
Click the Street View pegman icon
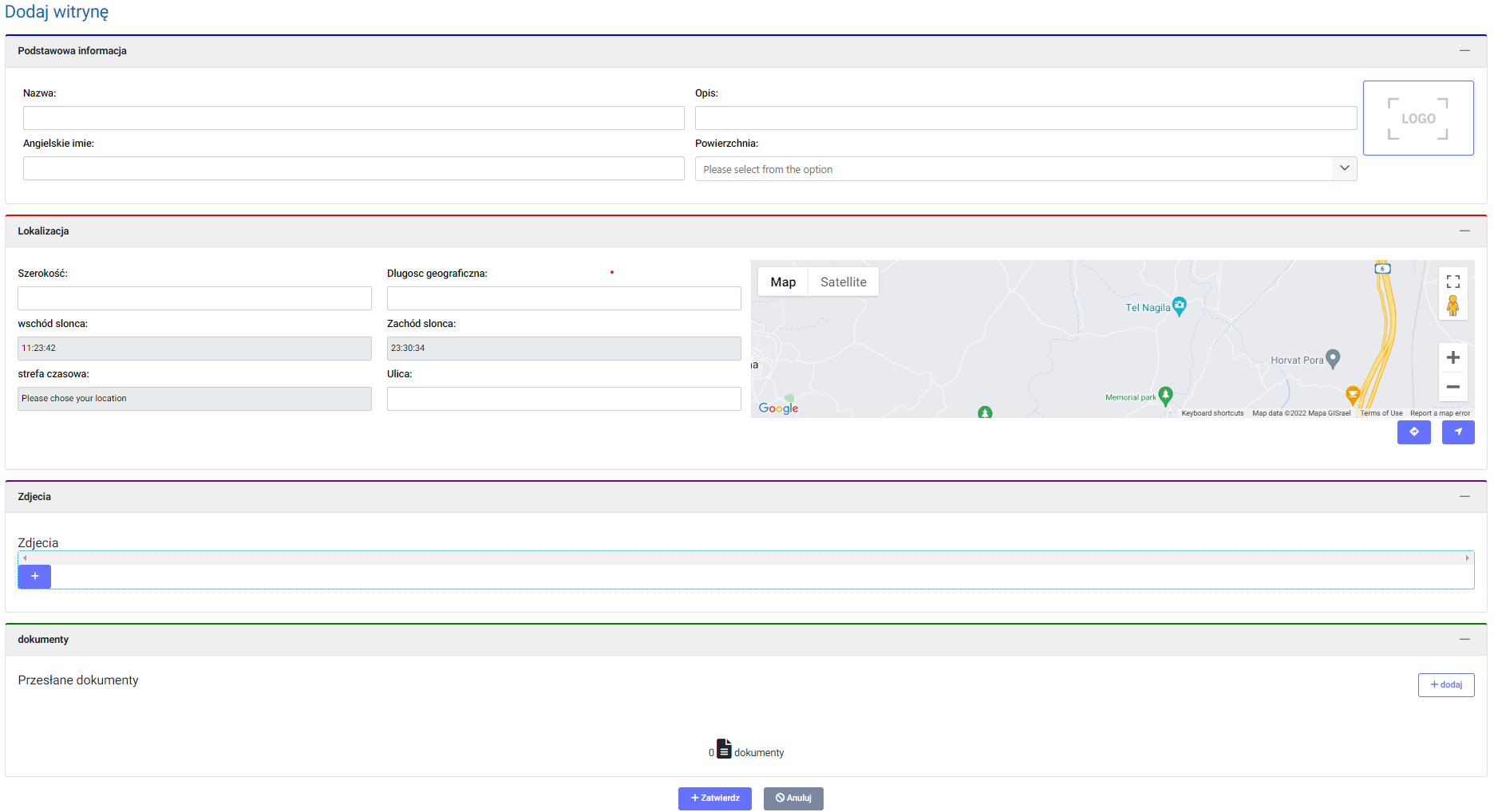[1452, 305]
